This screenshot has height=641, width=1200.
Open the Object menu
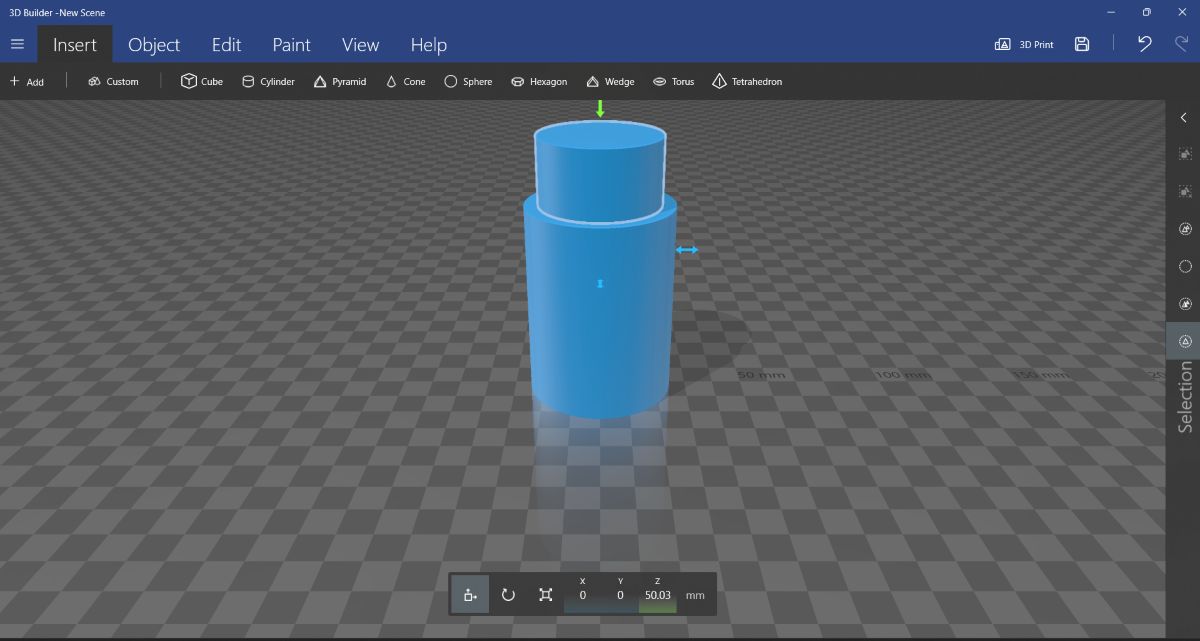[154, 44]
